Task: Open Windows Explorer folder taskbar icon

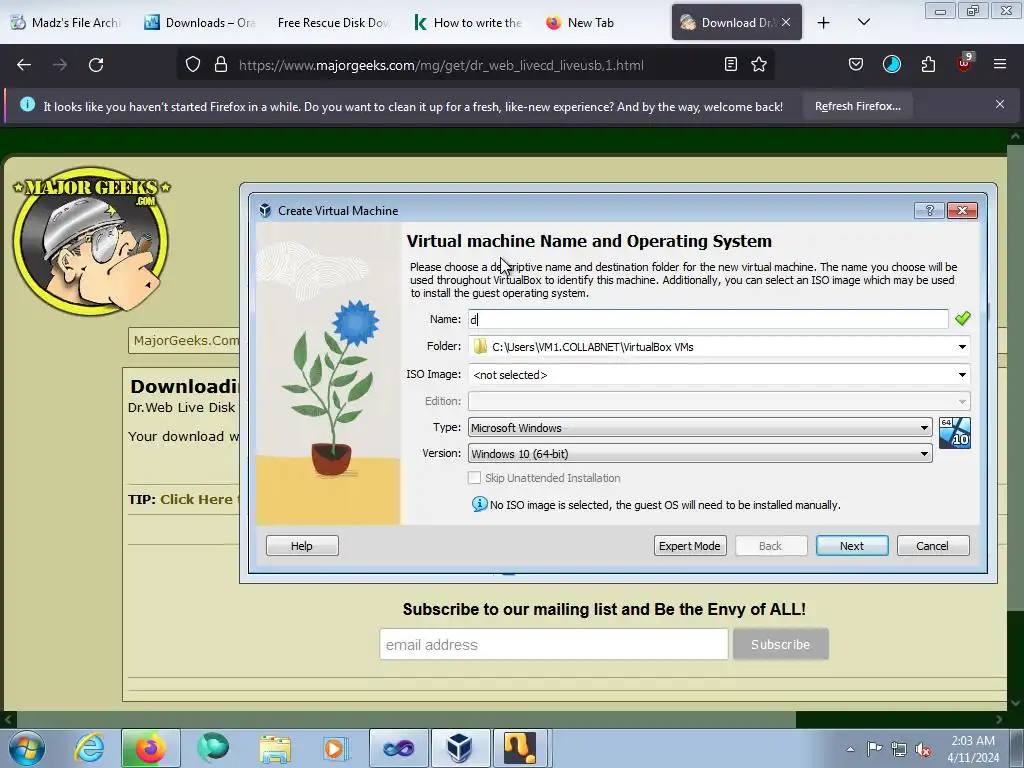Action: click(275, 748)
